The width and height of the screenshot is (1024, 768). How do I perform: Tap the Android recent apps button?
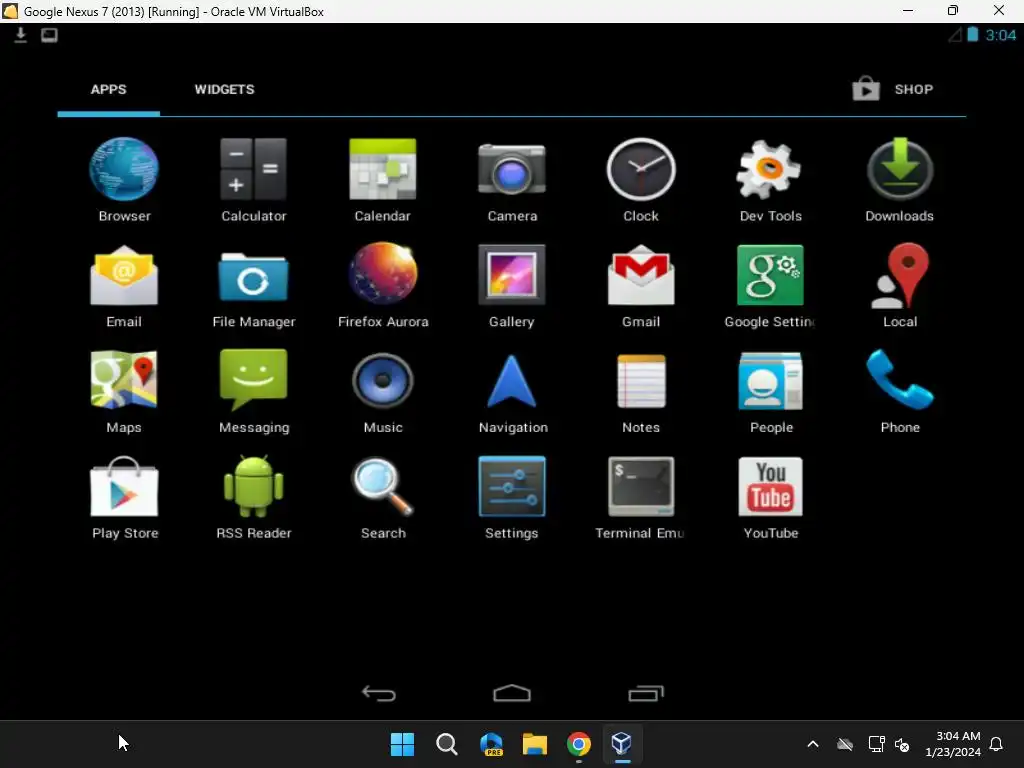[x=646, y=693]
